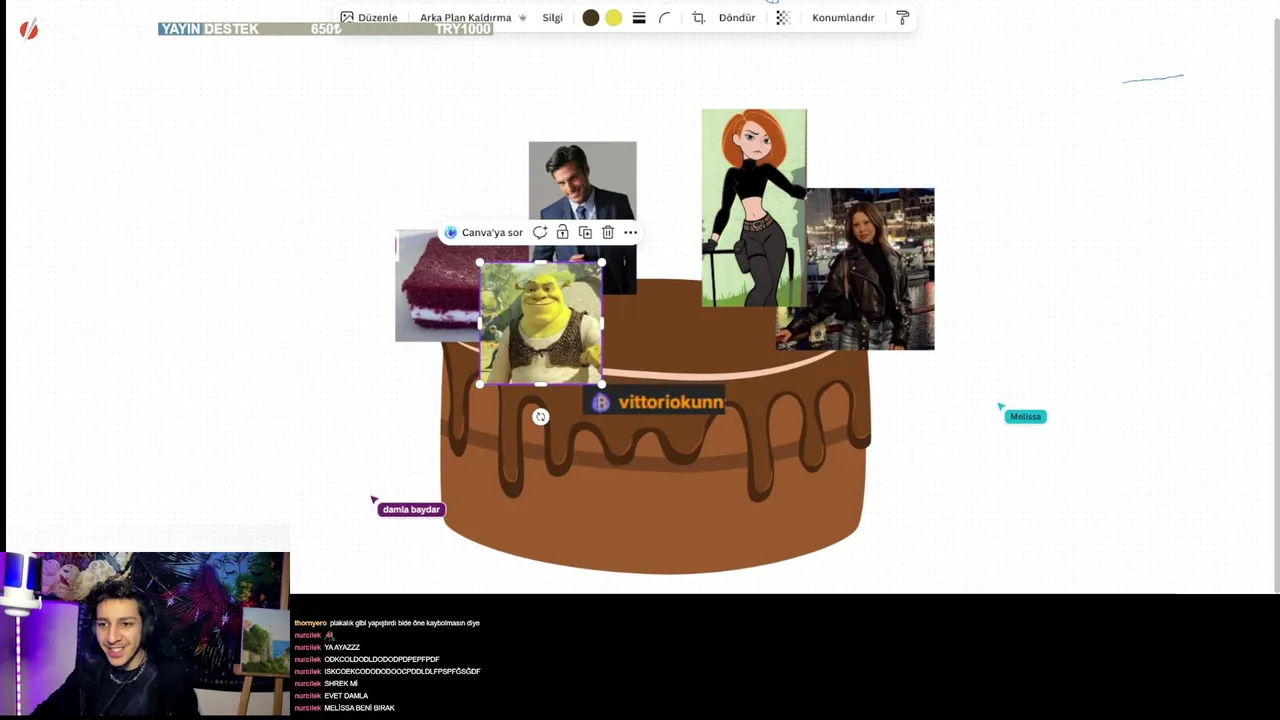Click the YAYIN DESTEK donation goal bar
This screenshot has height=720, width=1280.
(325, 29)
